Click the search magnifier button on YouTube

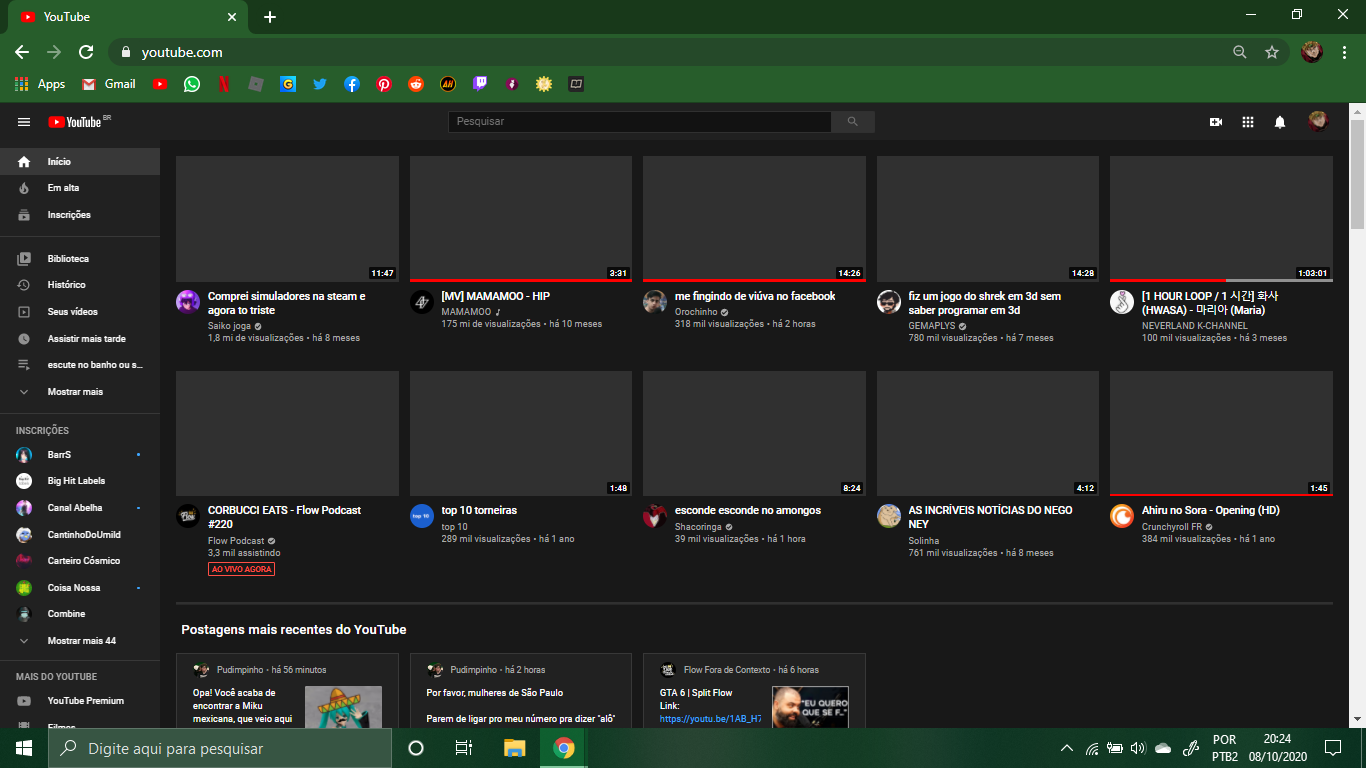853,121
